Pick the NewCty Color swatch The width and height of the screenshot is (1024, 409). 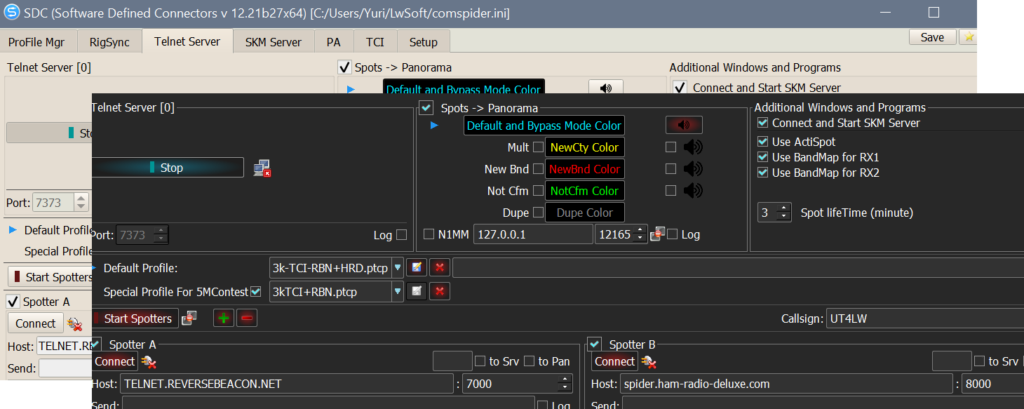click(x=584, y=147)
